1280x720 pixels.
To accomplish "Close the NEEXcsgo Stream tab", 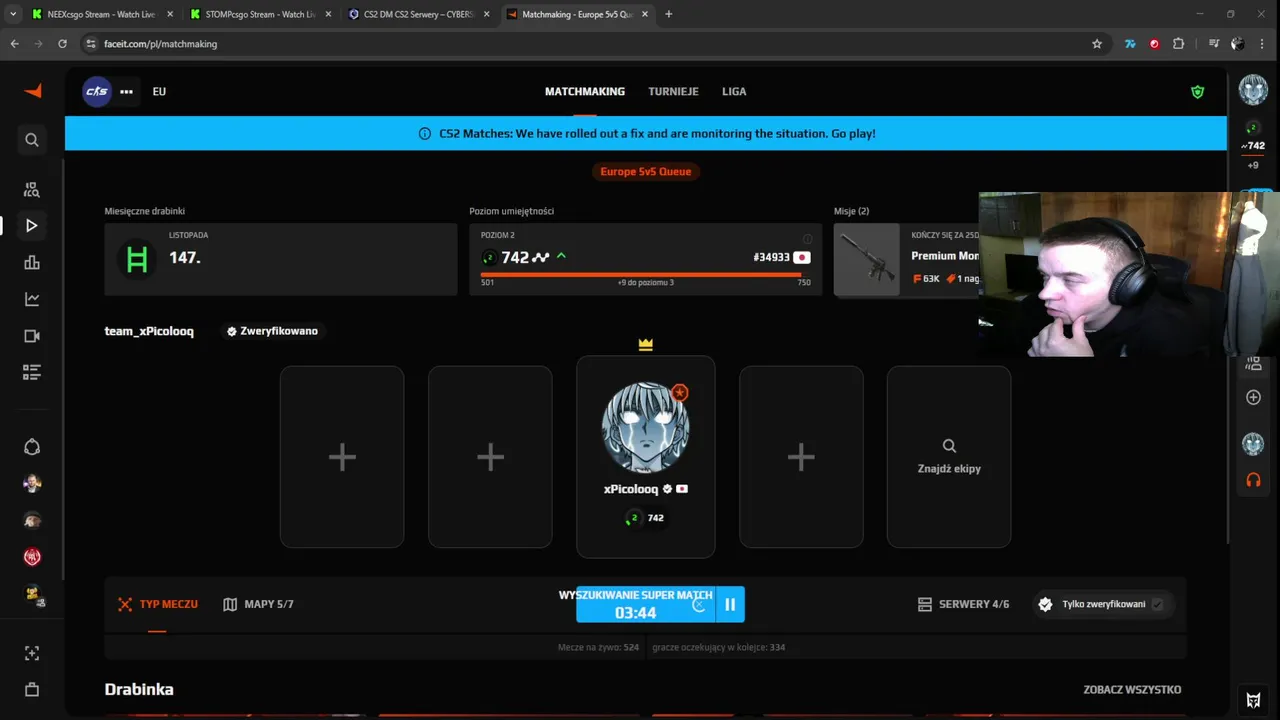I will click(x=169, y=14).
